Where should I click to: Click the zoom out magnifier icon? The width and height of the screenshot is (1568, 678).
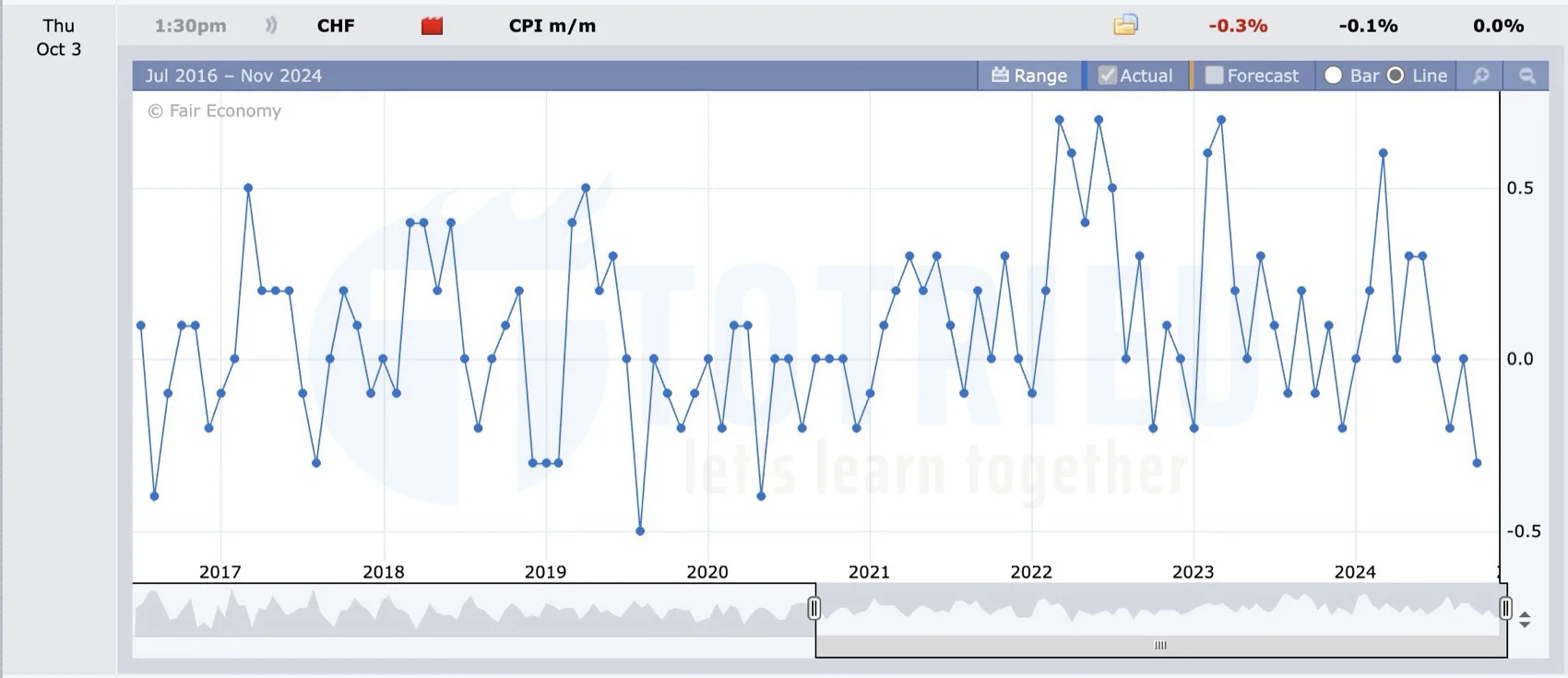(x=1527, y=76)
